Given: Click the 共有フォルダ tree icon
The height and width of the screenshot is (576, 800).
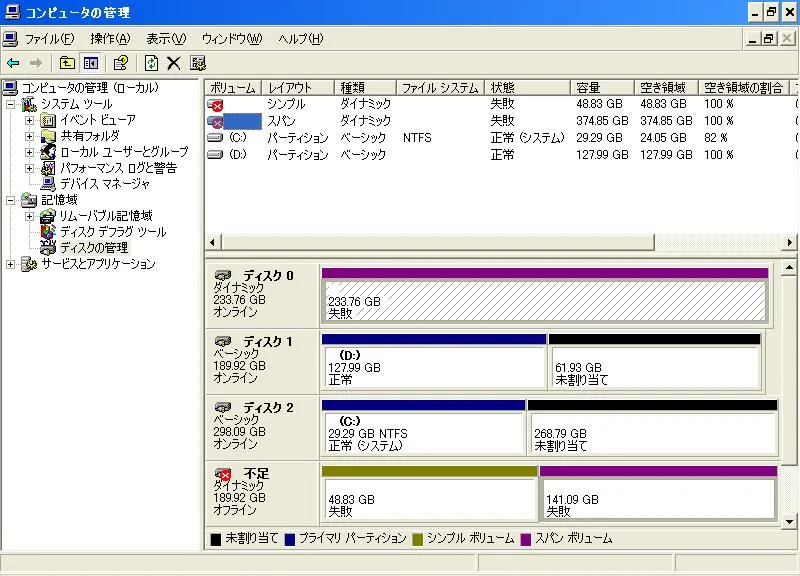Looking at the screenshot, I should (48, 136).
